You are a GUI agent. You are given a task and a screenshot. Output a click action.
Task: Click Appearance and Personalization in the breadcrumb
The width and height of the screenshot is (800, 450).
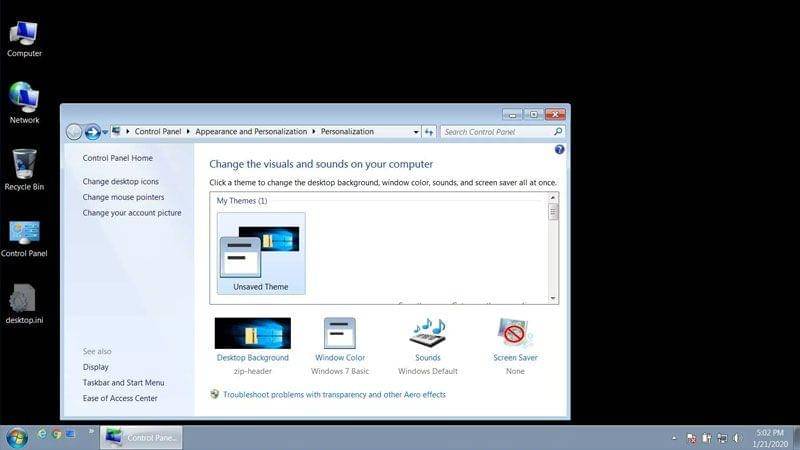coord(252,132)
